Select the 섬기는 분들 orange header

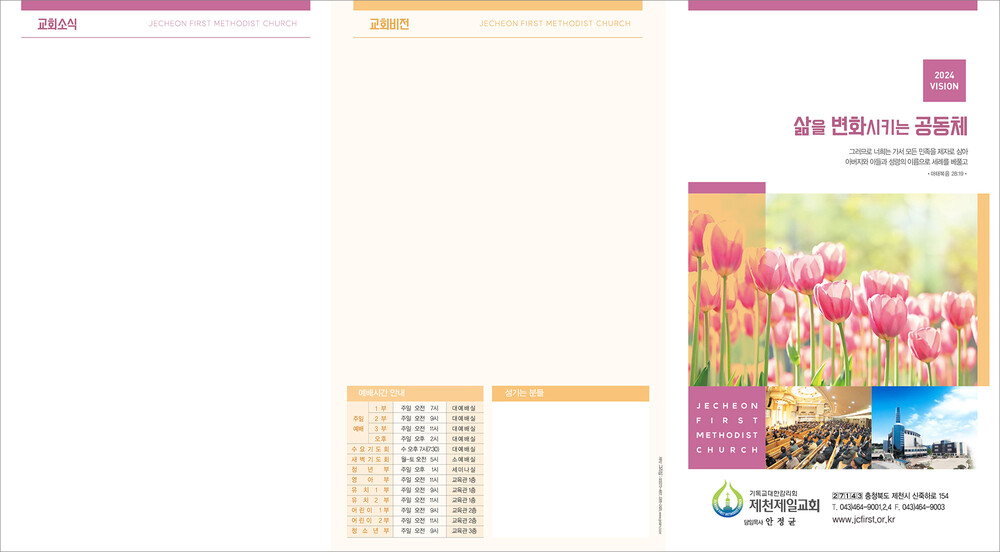pos(570,393)
